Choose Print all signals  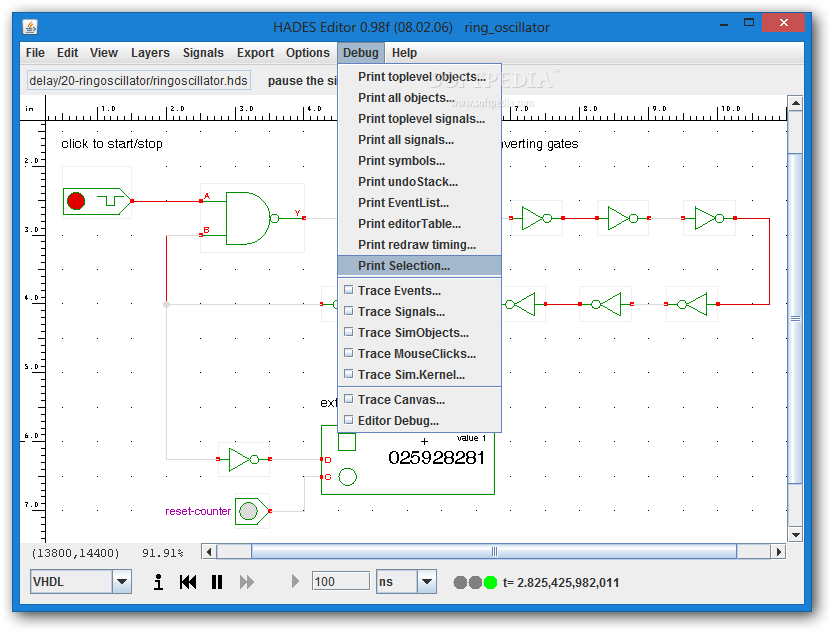pos(419,140)
